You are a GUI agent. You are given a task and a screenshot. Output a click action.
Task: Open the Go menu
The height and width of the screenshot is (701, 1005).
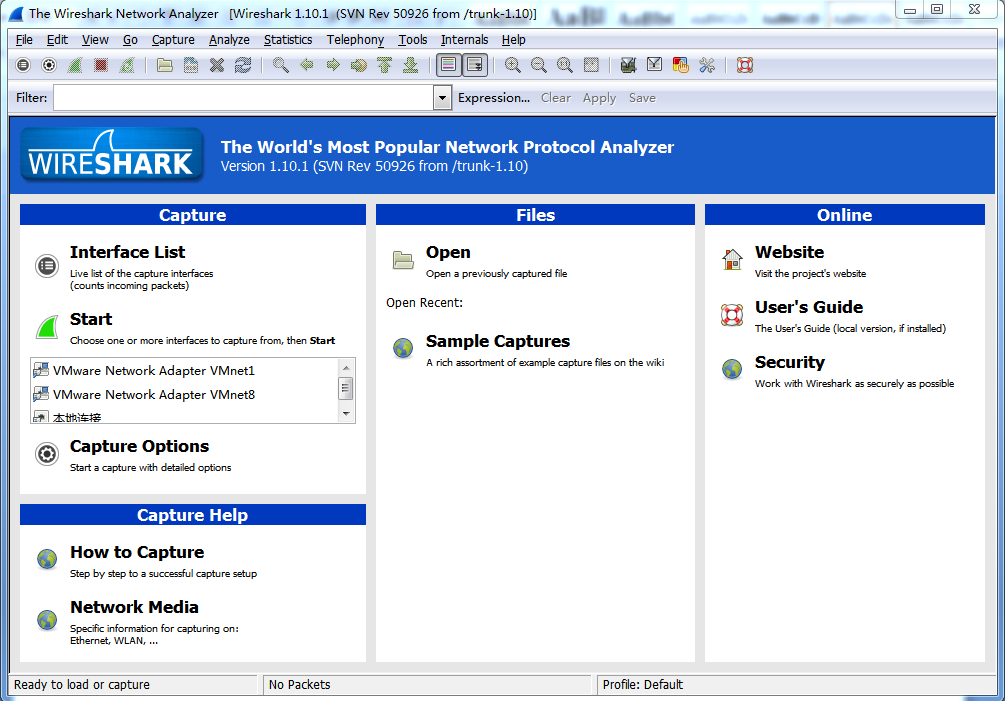coord(130,40)
